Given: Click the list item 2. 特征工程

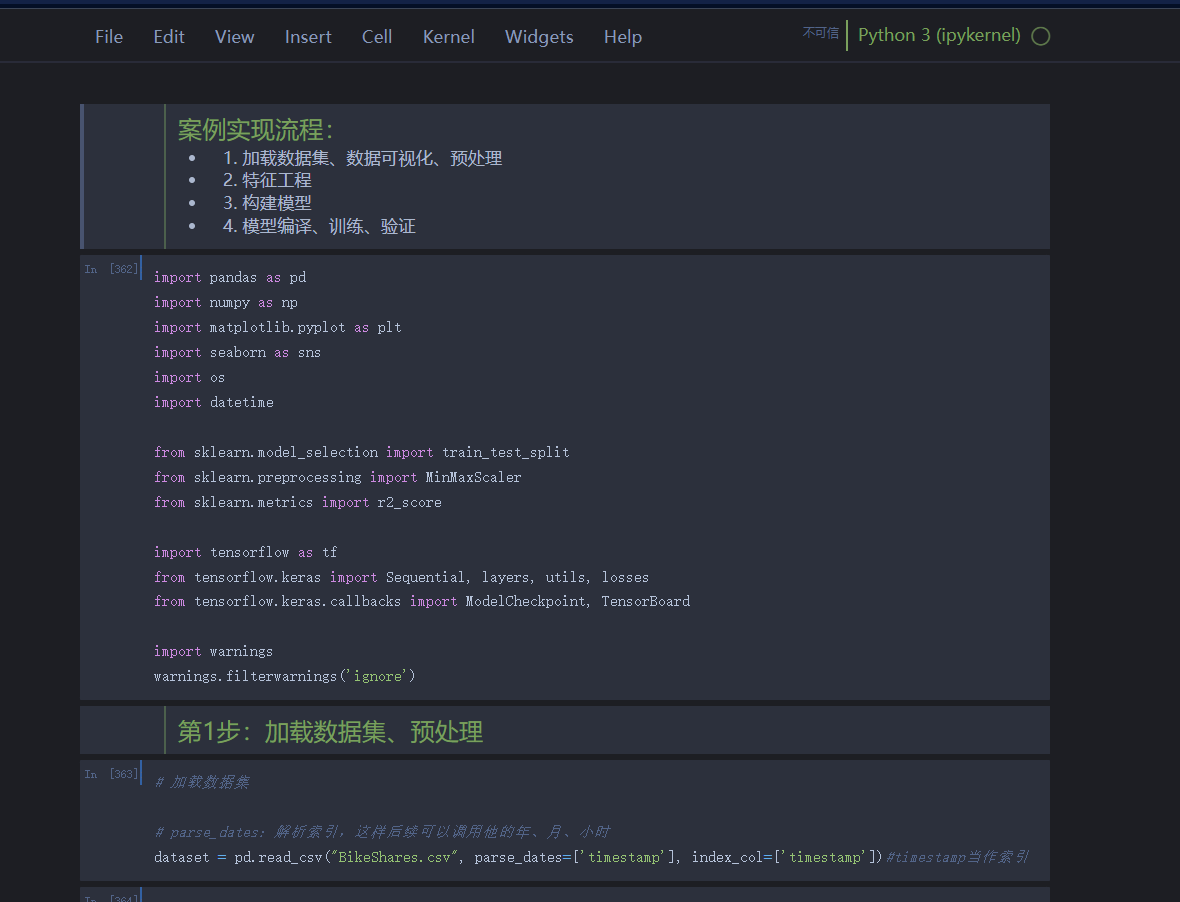Looking at the screenshot, I should click(x=267, y=181).
